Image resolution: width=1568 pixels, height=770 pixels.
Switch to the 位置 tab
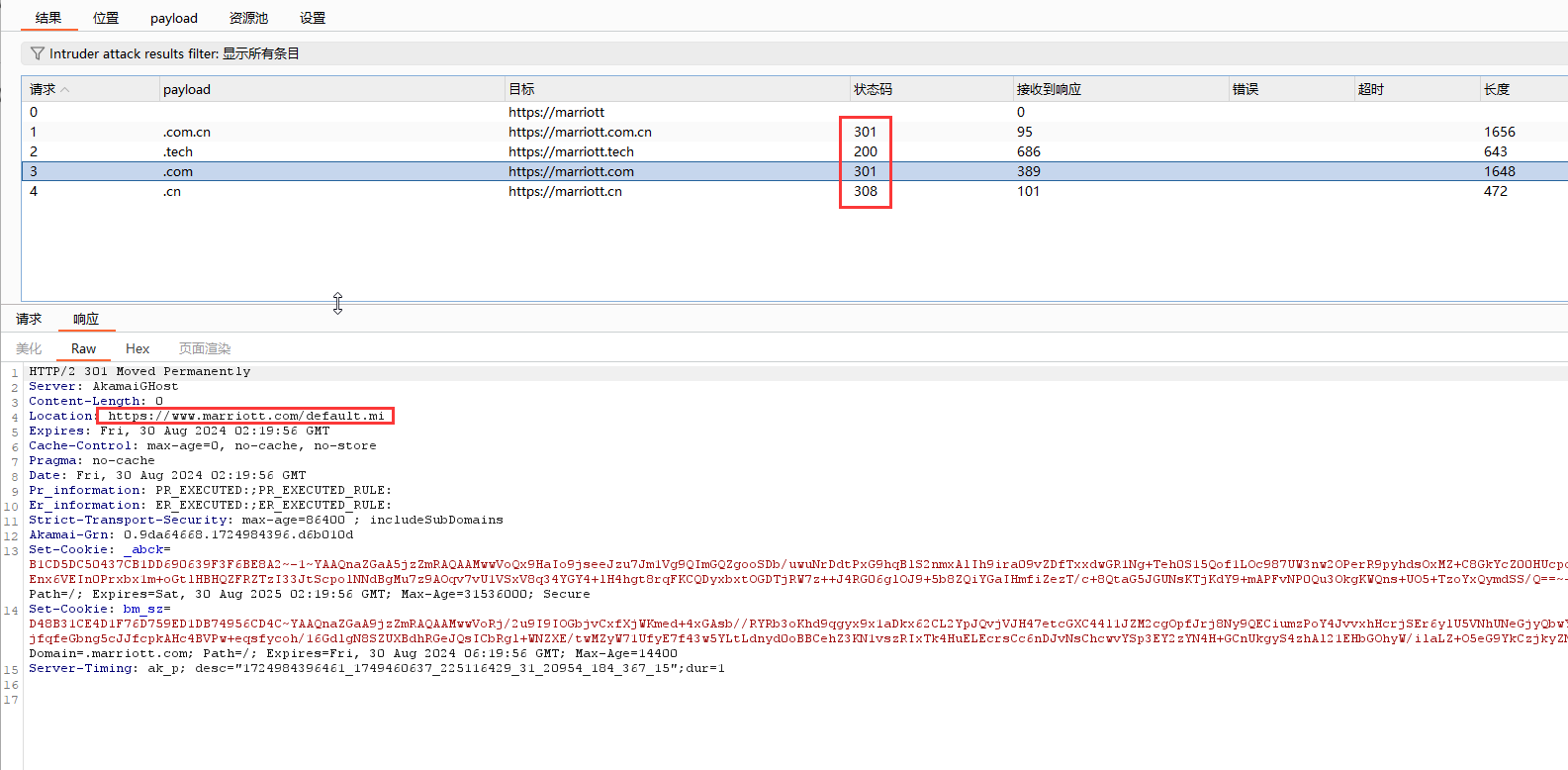coord(106,18)
